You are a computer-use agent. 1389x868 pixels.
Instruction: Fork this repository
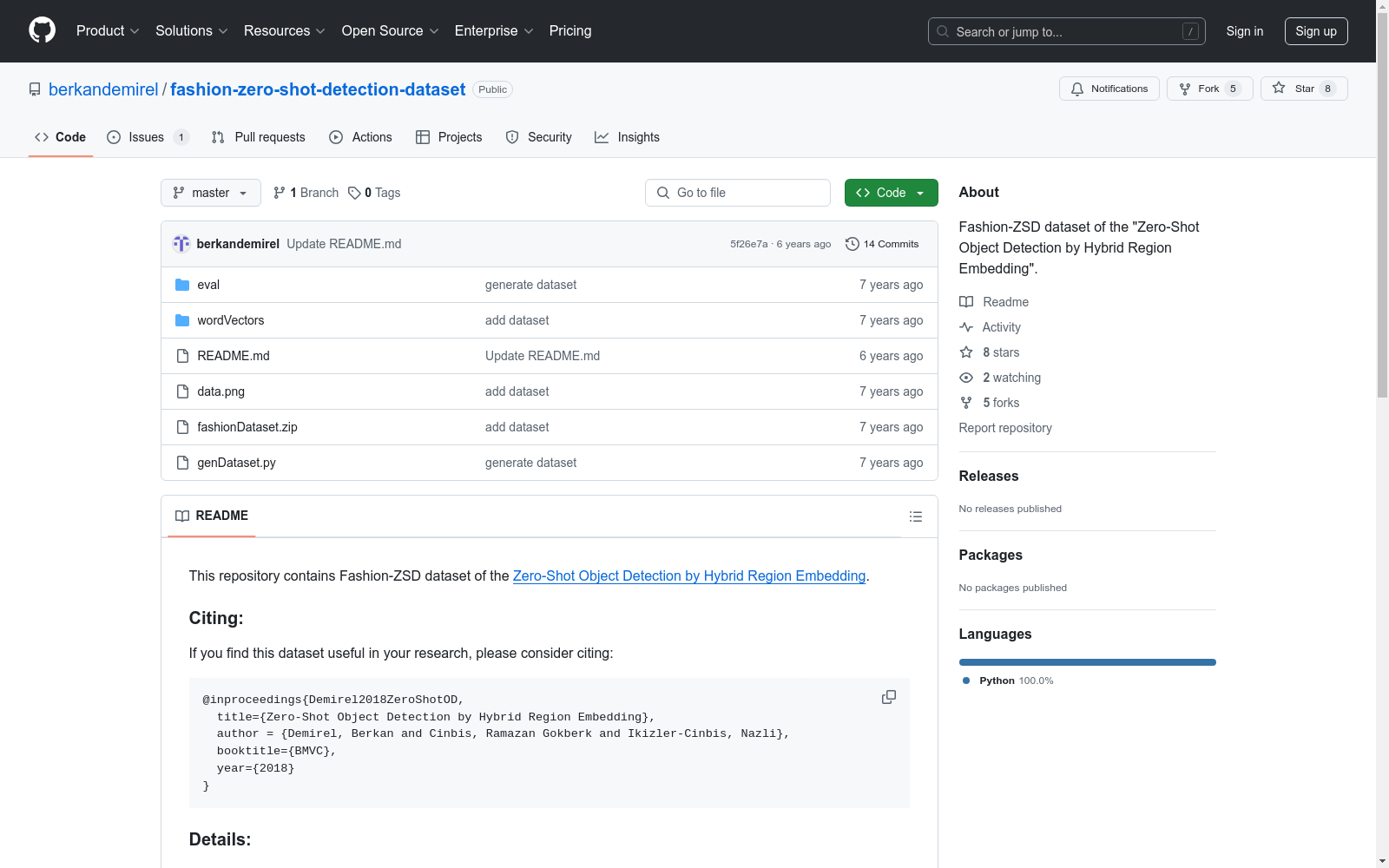[x=1209, y=89]
